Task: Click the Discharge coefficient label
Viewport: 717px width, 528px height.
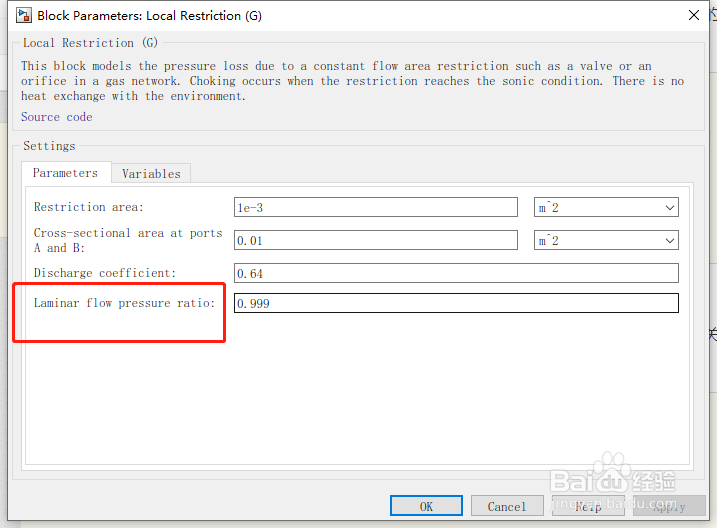Action: click(105, 273)
